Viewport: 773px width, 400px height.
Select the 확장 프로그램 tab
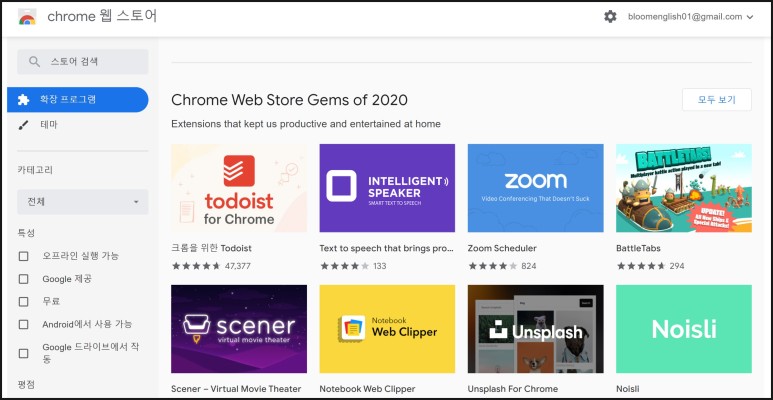pyautogui.click(x=78, y=100)
